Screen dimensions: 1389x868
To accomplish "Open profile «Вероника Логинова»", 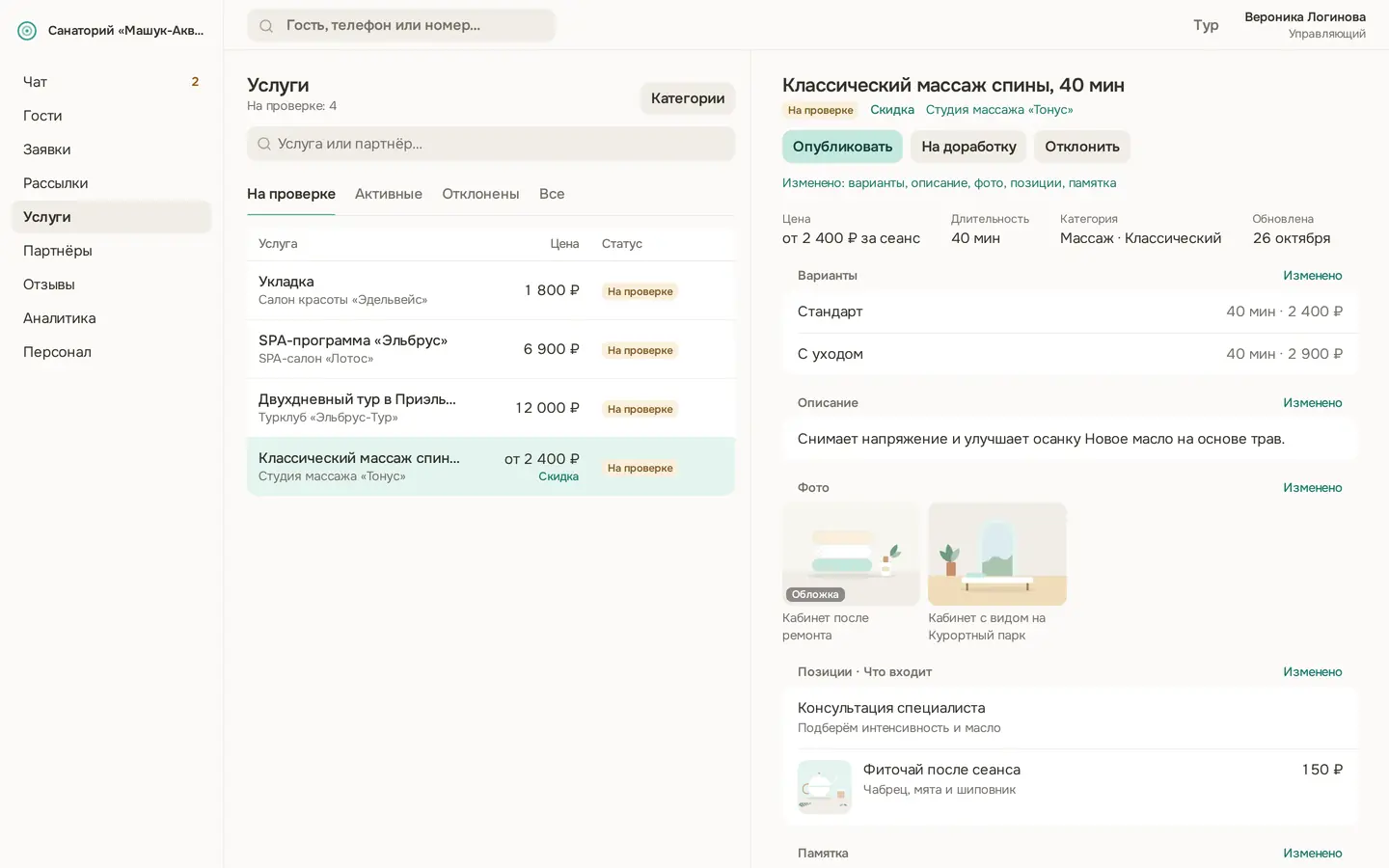I will click(x=1305, y=25).
